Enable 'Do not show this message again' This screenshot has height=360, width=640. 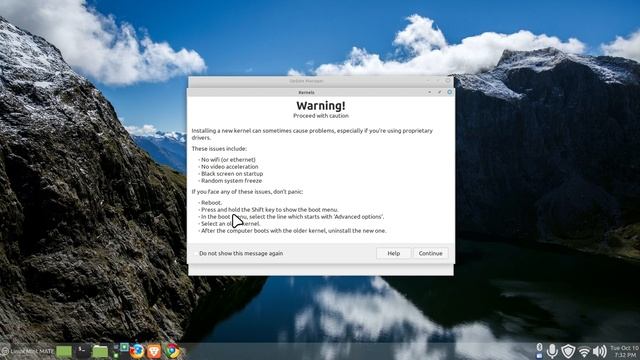click(196, 253)
